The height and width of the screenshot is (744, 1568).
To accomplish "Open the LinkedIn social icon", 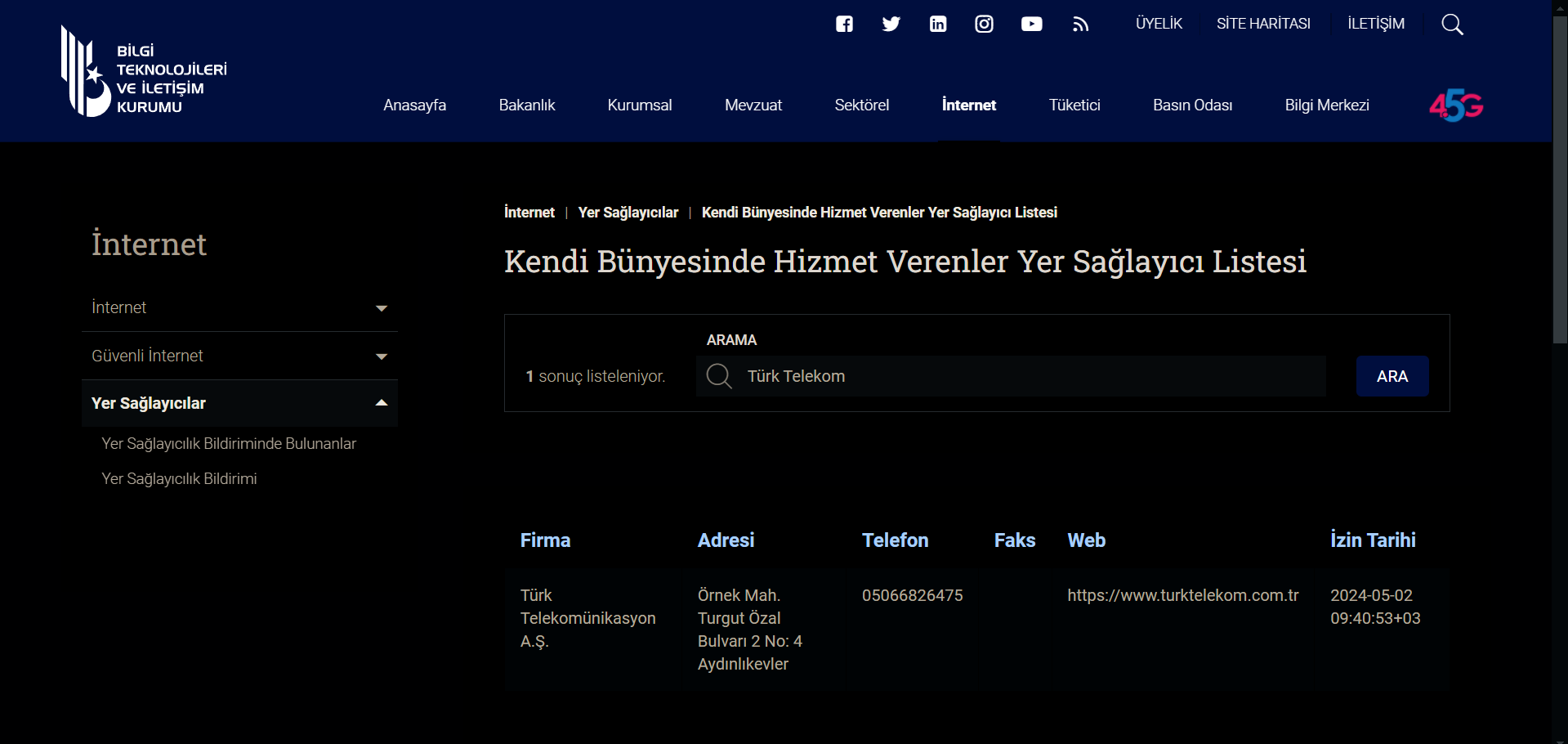I will point(938,24).
